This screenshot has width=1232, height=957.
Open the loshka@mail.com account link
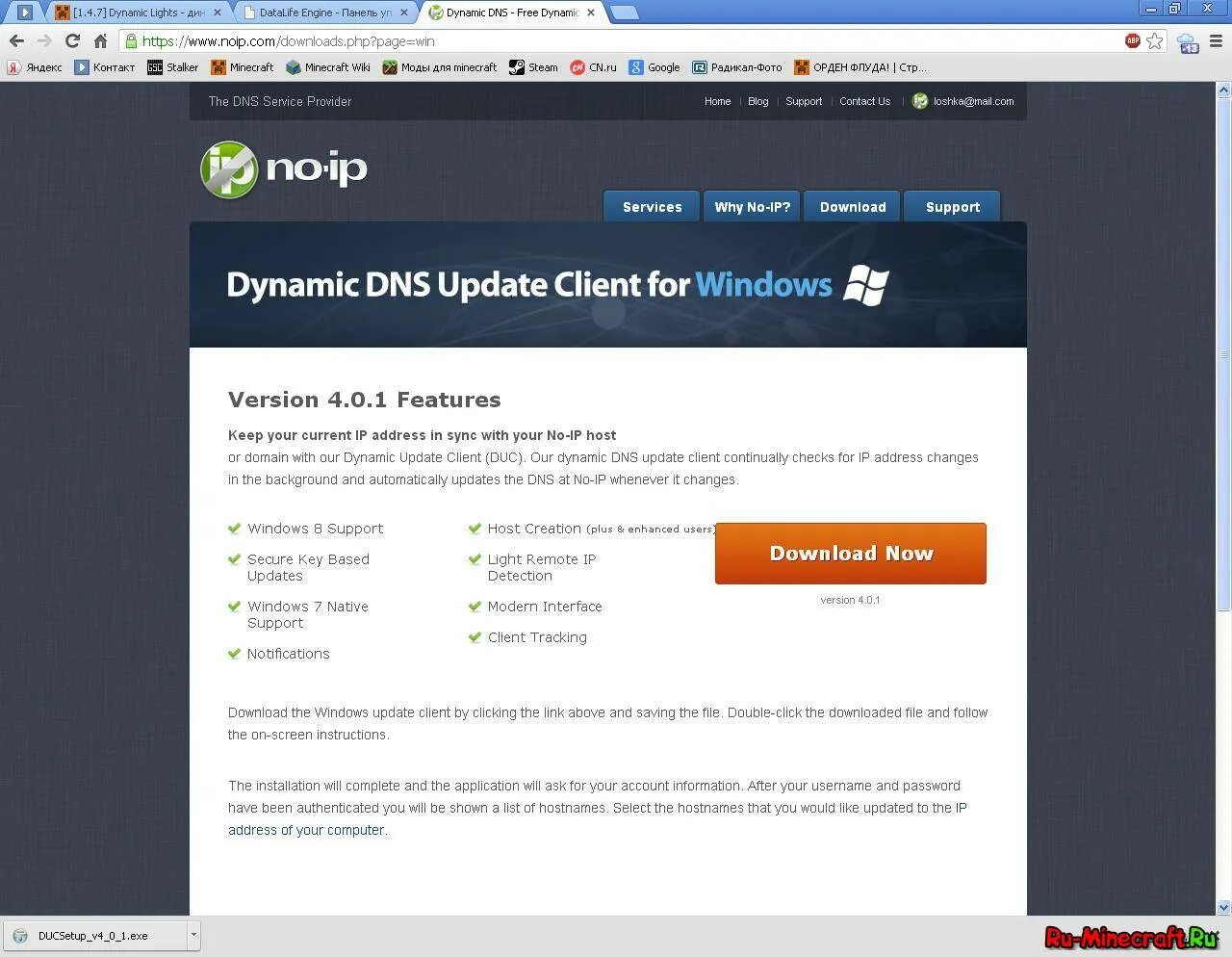pyautogui.click(x=963, y=101)
